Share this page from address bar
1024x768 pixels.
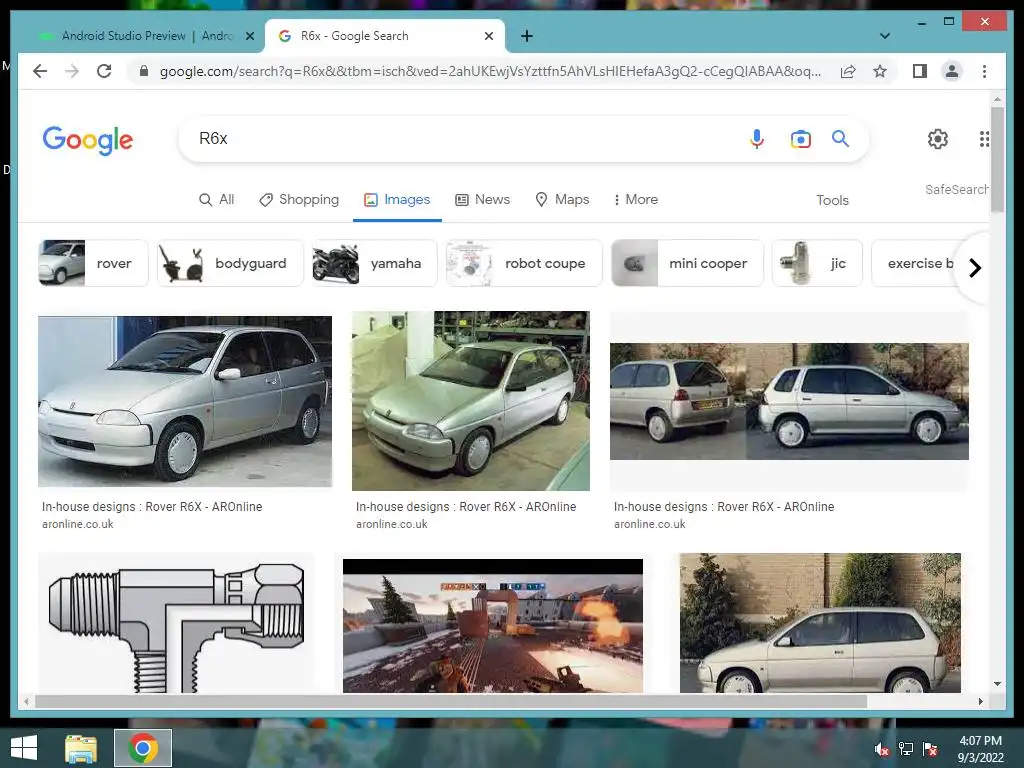click(848, 71)
